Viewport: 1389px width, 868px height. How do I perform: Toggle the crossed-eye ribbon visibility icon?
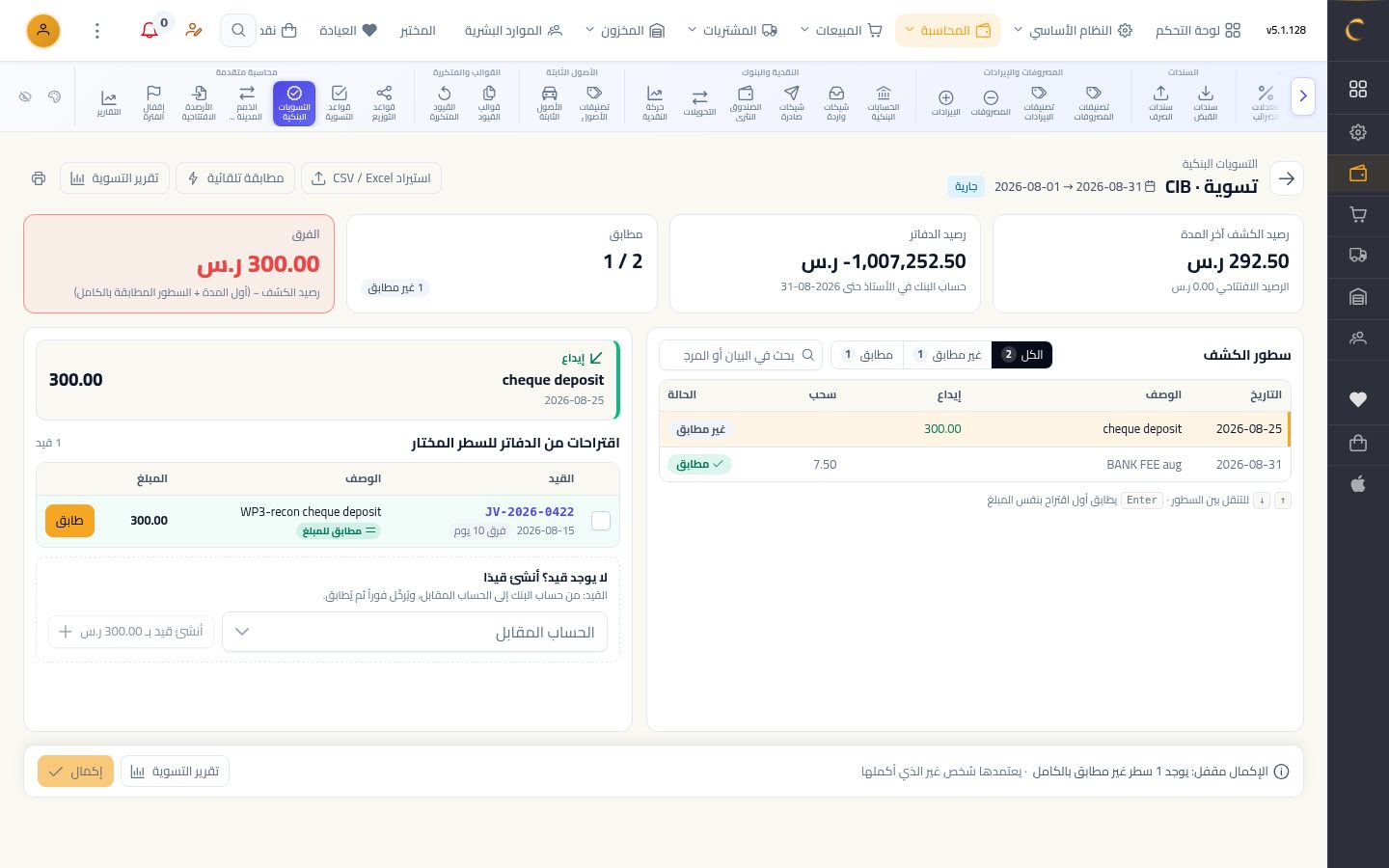coord(26,96)
